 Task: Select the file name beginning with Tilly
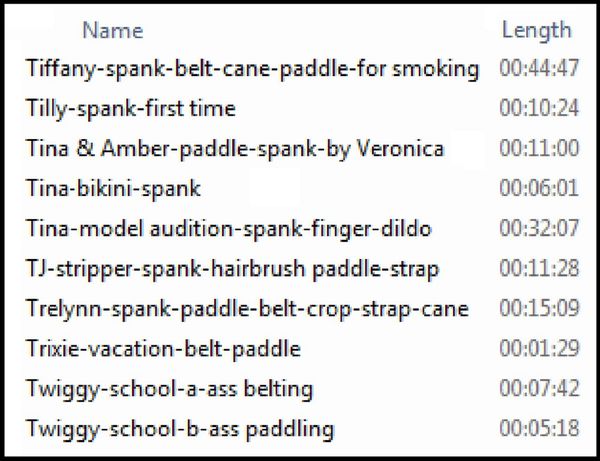(x=130, y=109)
